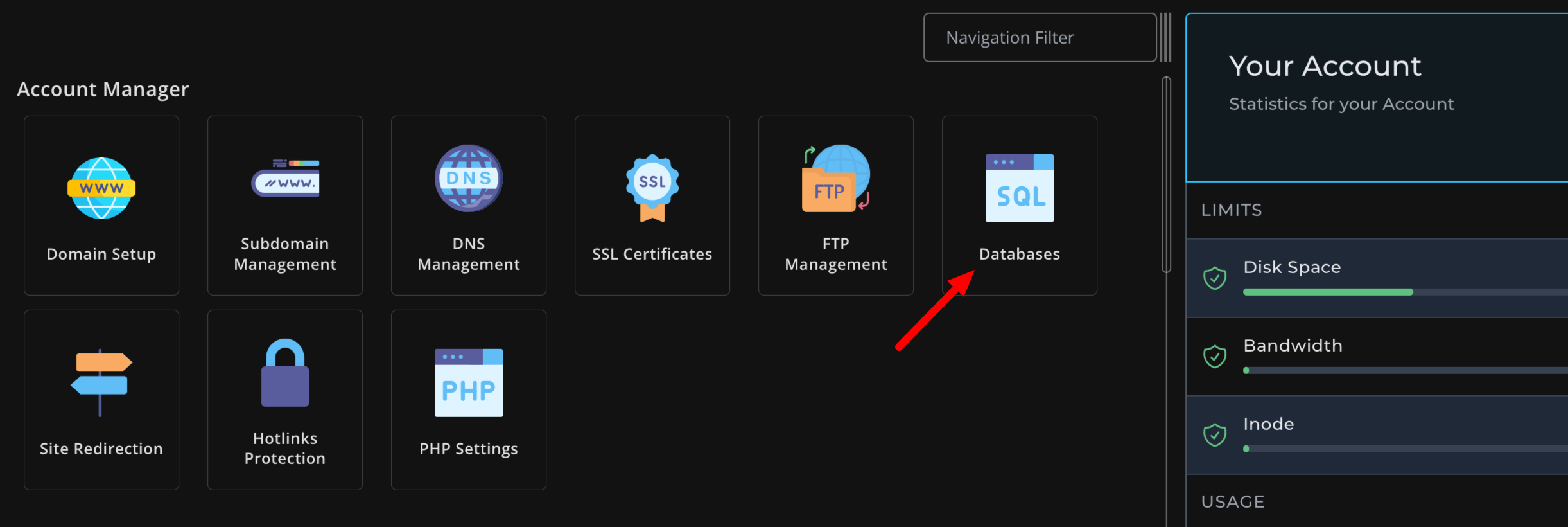
Task: Click the Inode label
Action: coord(1269,424)
